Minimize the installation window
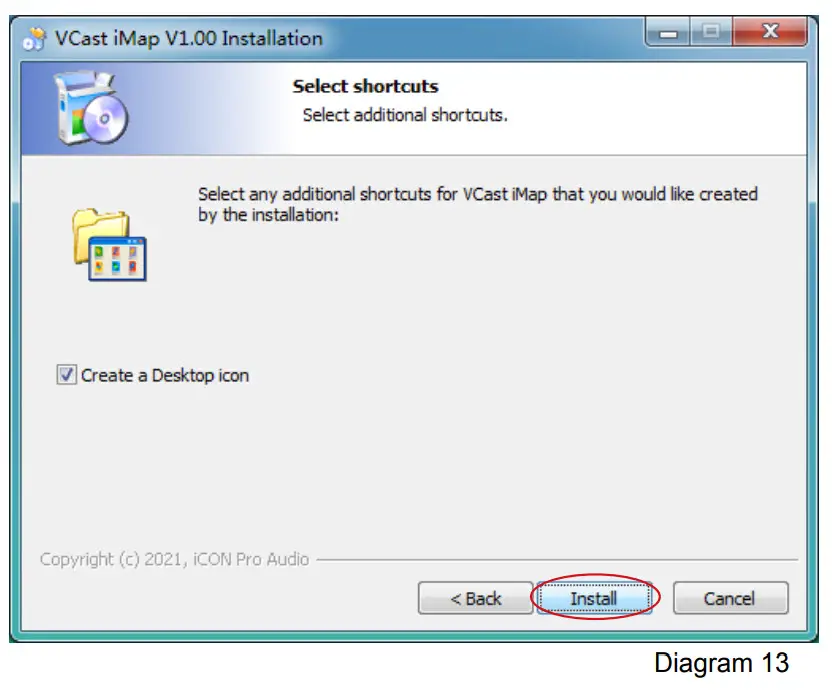 click(668, 32)
